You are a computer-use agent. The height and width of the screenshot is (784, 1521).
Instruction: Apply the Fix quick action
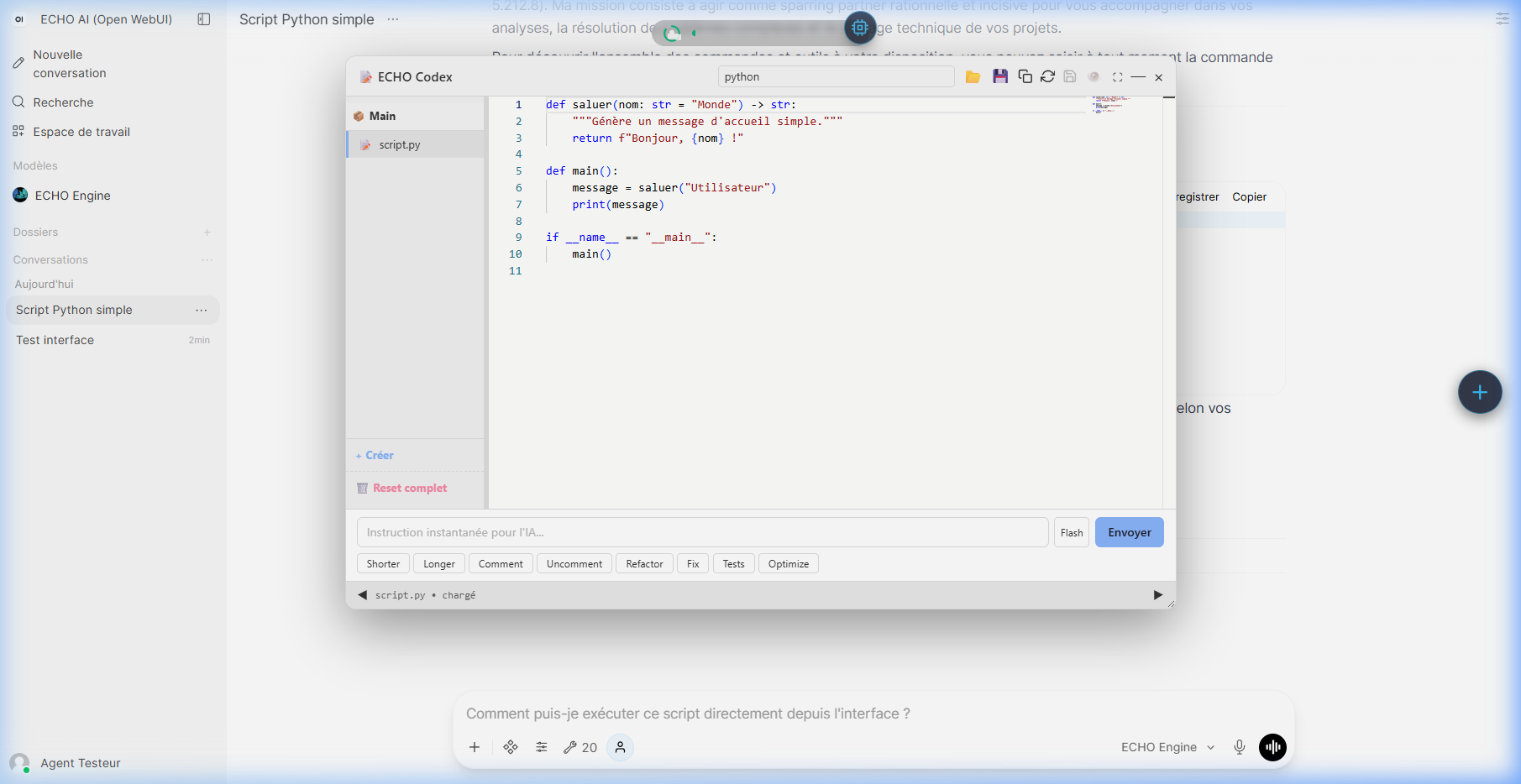693,564
